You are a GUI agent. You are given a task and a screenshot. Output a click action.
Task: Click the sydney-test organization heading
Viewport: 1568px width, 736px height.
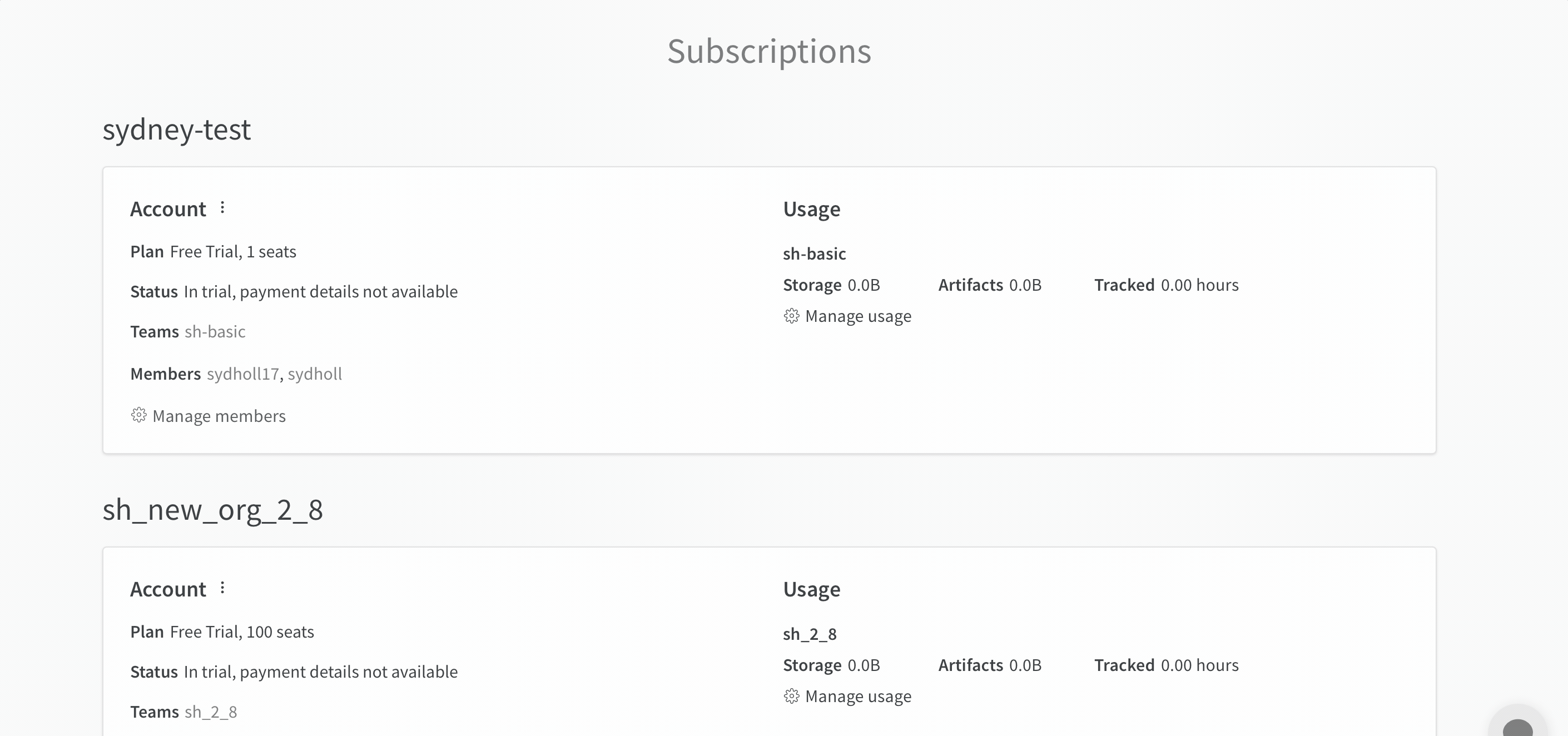[x=176, y=129]
